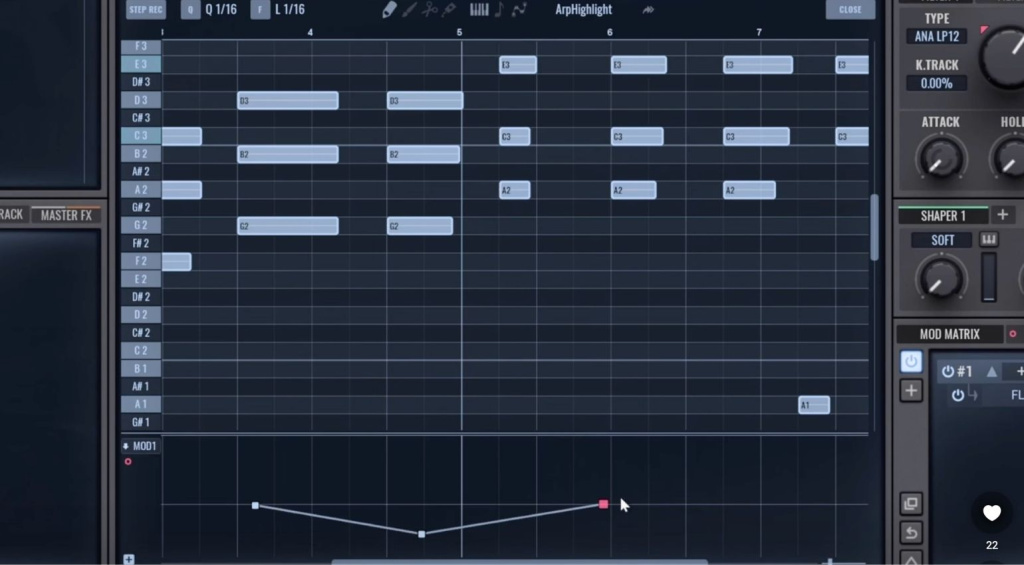Screen dimensions: 1024x565
Task: Select the MOD MATRIX tab
Action: pyautogui.click(x=950, y=334)
